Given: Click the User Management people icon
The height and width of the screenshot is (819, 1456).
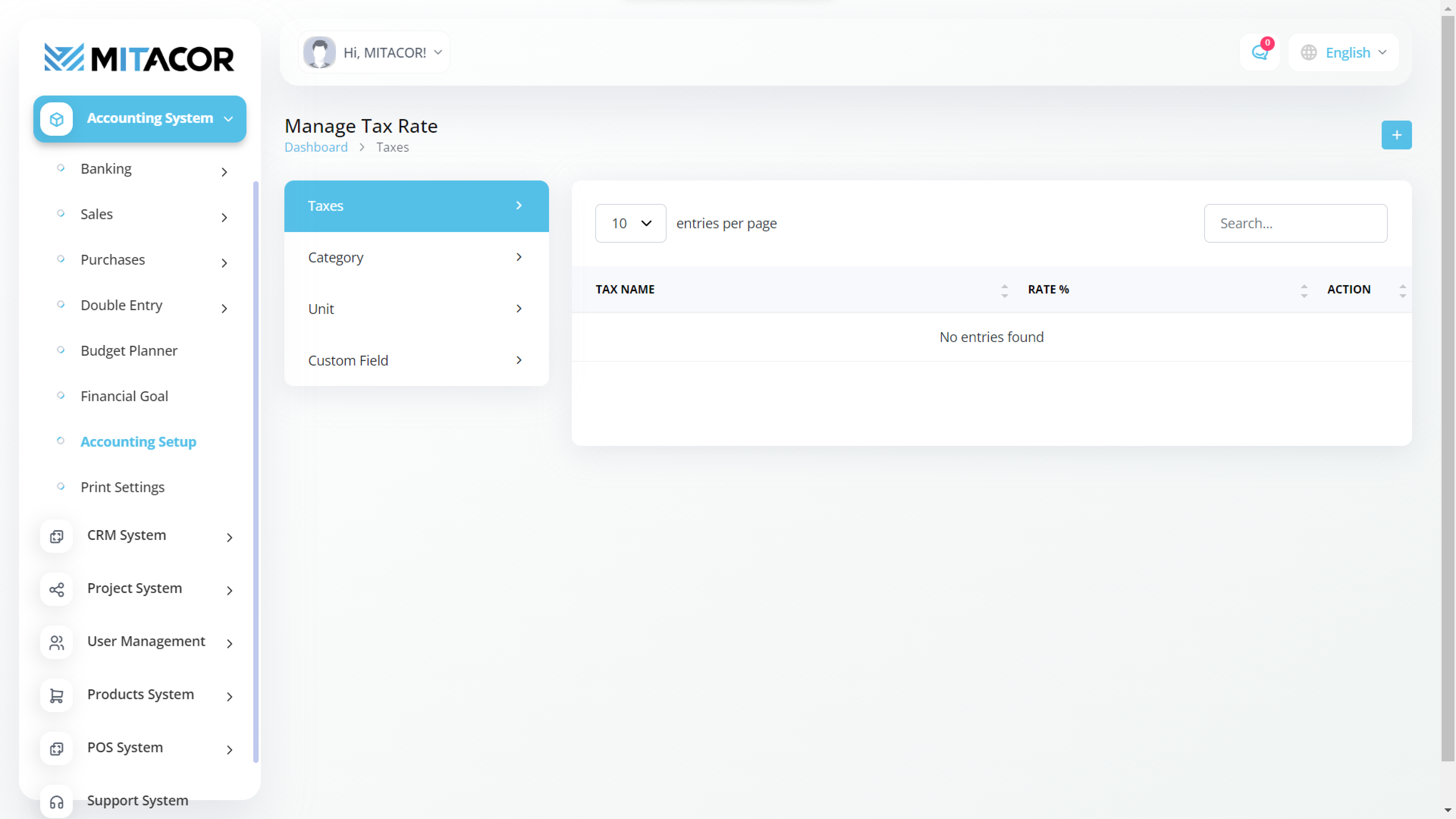Looking at the screenshot, I should [x=56, y=642].
